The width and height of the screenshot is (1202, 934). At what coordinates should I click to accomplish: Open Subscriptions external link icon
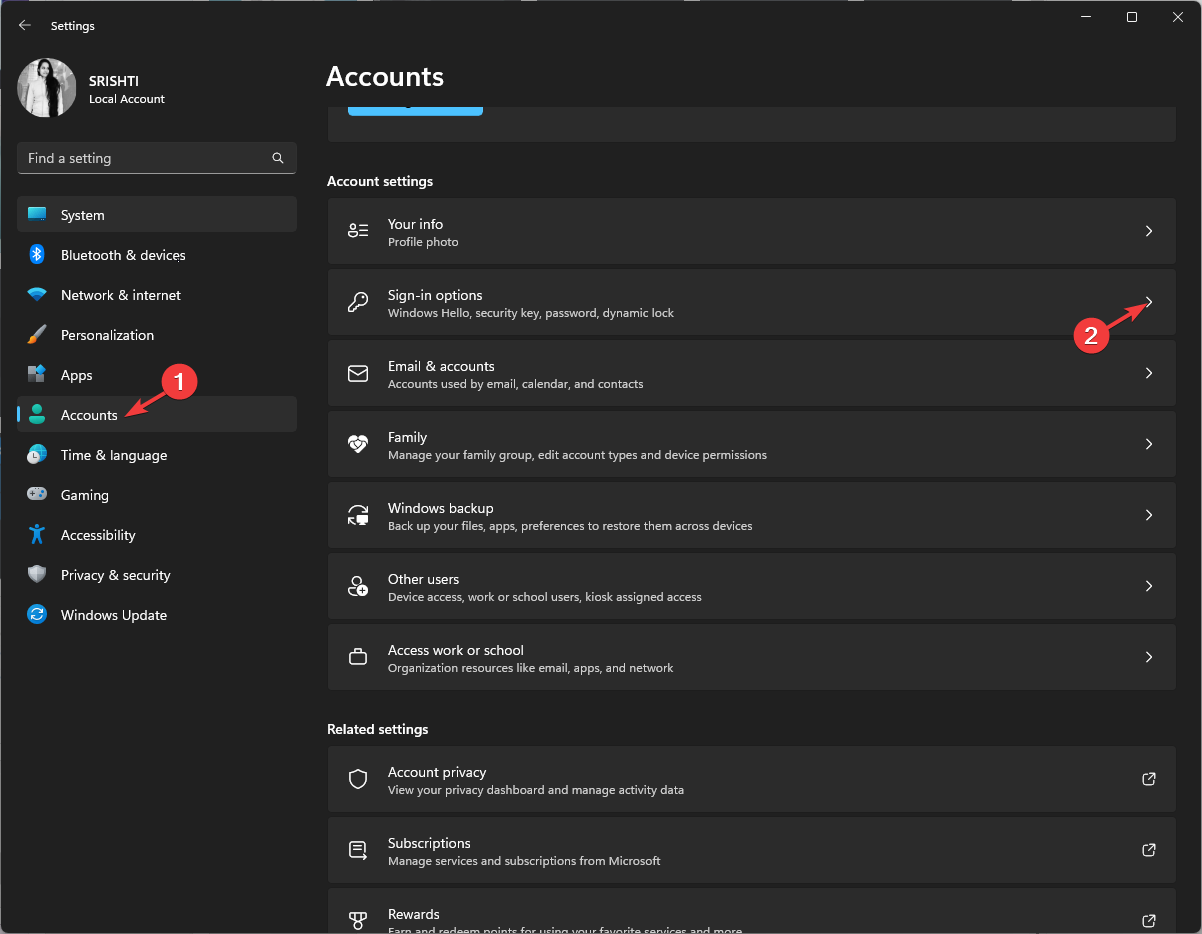coord(1149,850)
